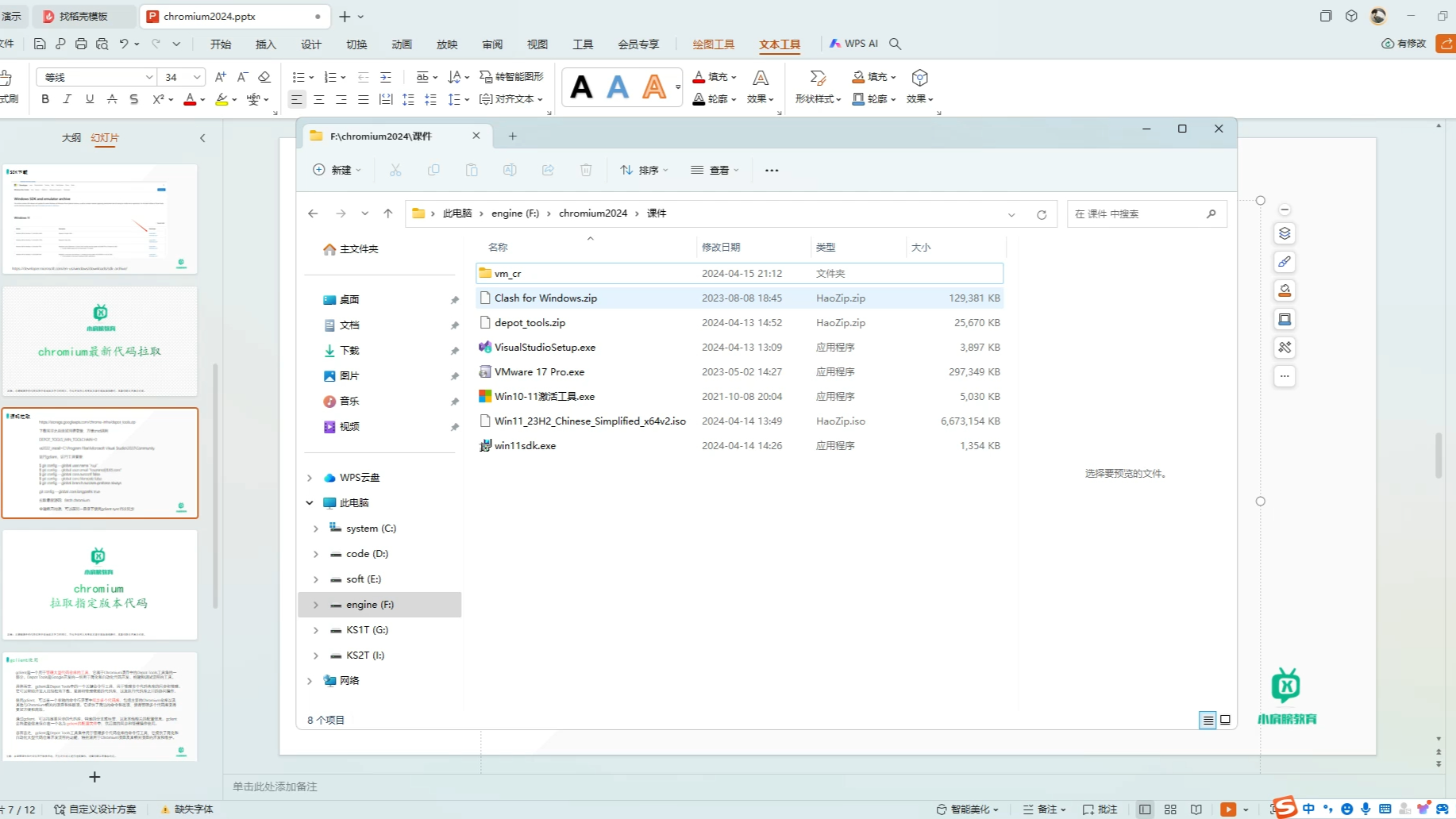Toggle underline formatting in WPS ribbon
Image resolution: width=1456 pixels, height=819 pixels.
pyautogui.click(x=90, y=99)
